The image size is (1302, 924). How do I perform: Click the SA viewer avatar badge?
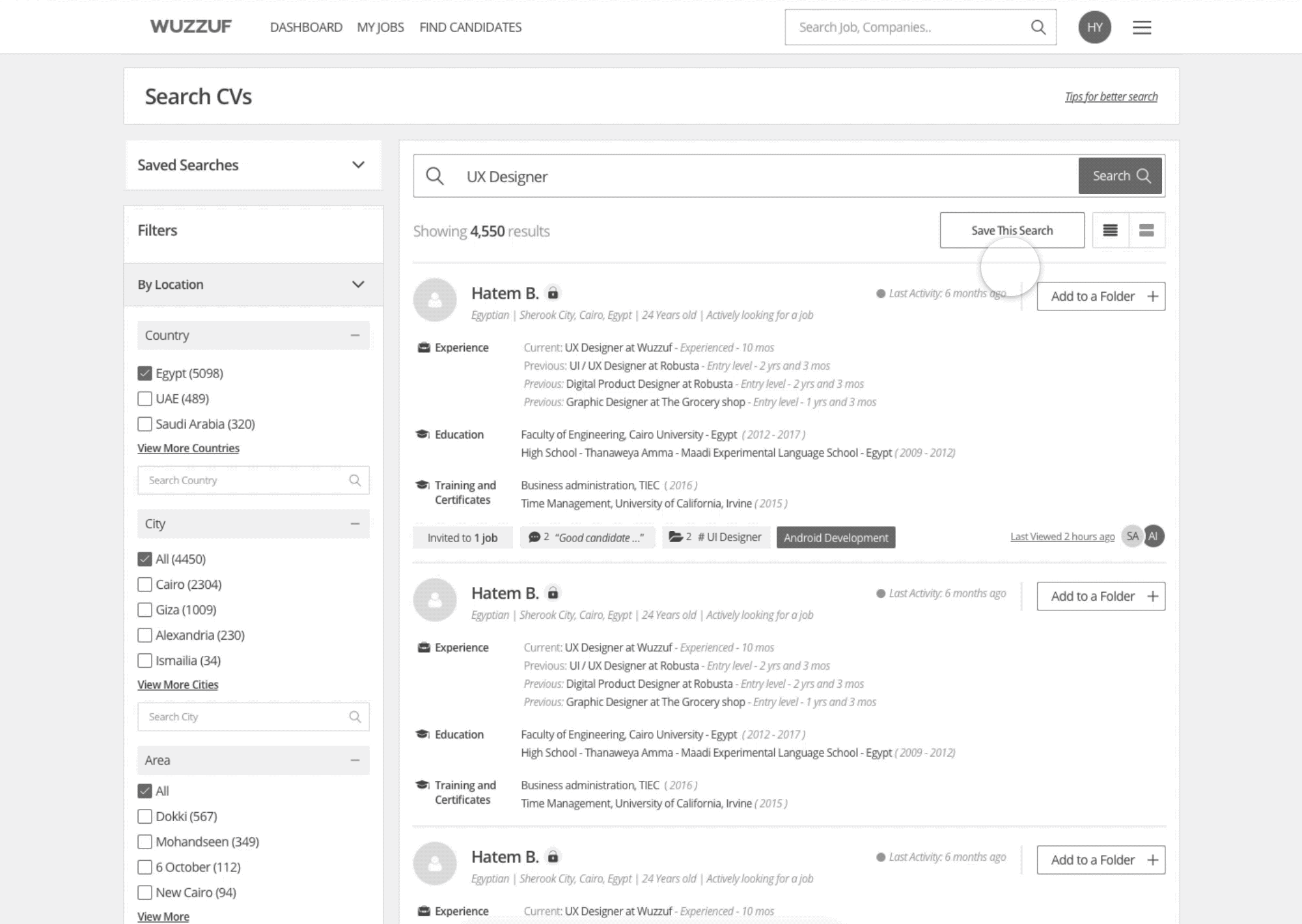coord(1132,536)
